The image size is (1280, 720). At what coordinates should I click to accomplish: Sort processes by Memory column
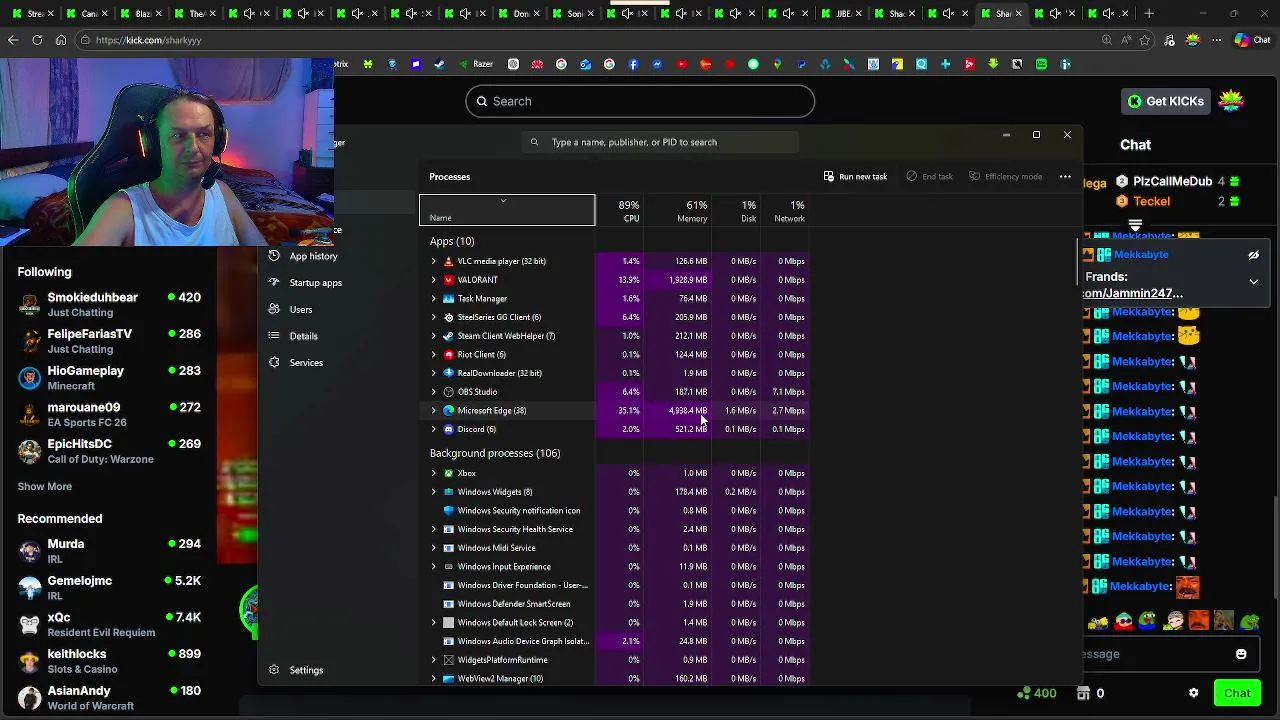677,210
